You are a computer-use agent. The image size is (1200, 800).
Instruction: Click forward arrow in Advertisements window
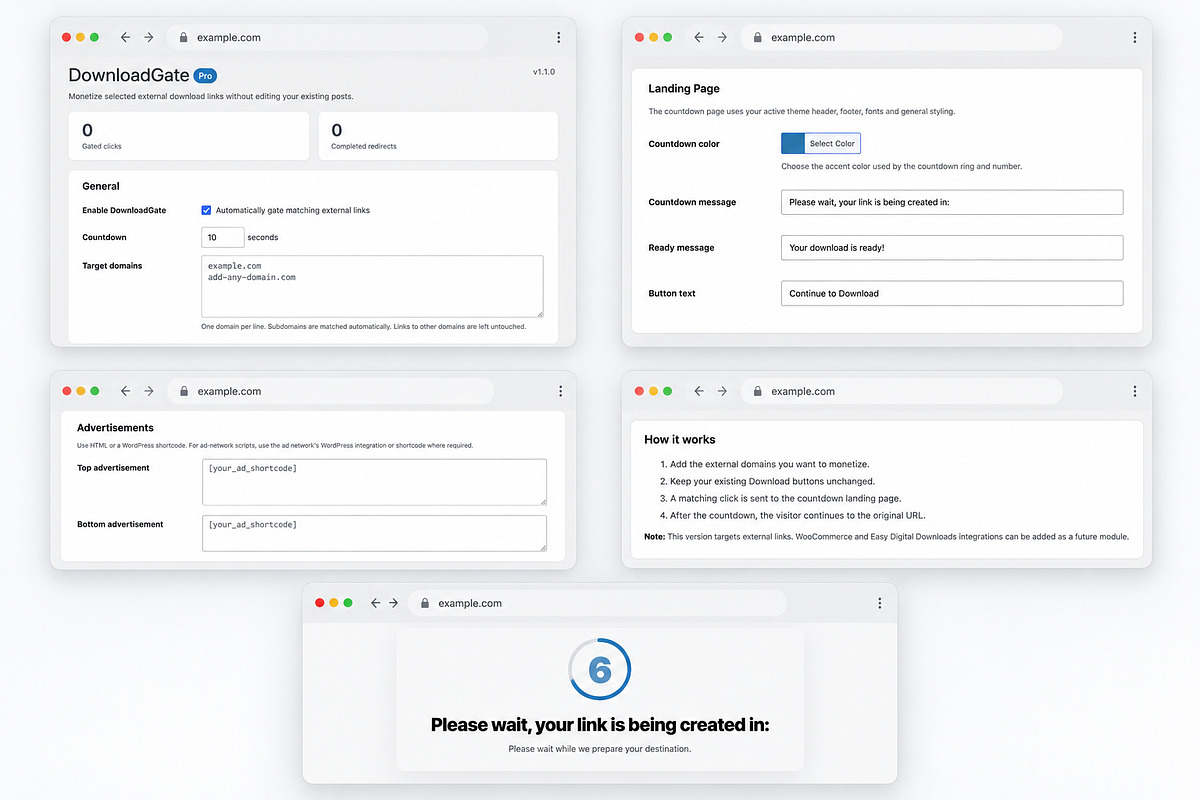149,391
